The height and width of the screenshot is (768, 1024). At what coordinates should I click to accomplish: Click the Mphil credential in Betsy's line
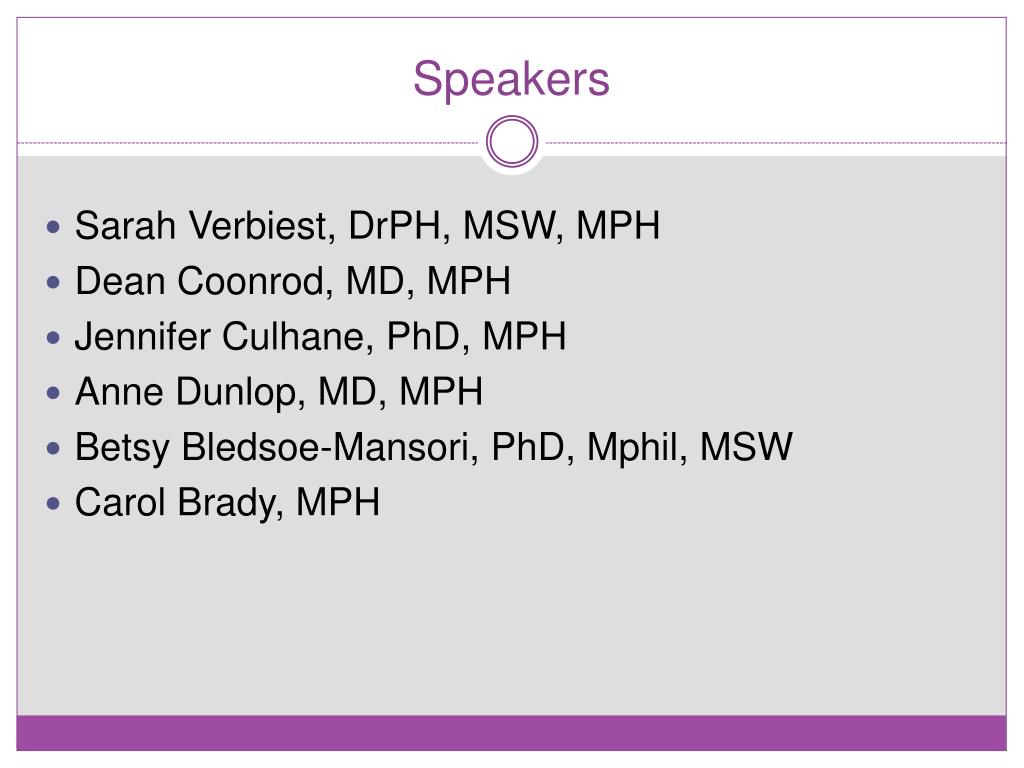tap(632, 448)
